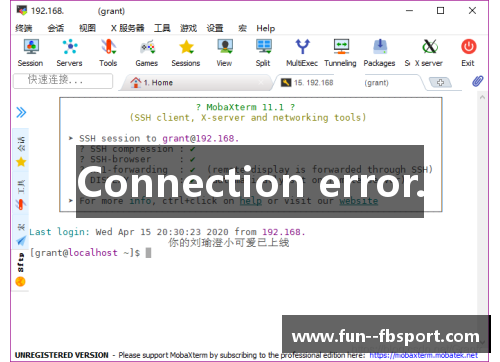Open the sidebar tools knife icon
This screenshot has width=500, height=362.
coord(21,204)
